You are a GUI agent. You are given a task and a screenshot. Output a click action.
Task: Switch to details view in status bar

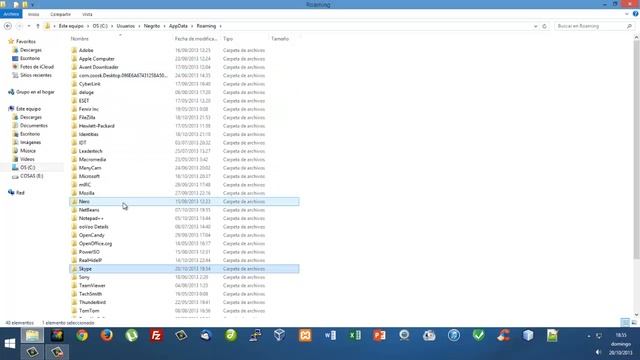tap(625, 323)
